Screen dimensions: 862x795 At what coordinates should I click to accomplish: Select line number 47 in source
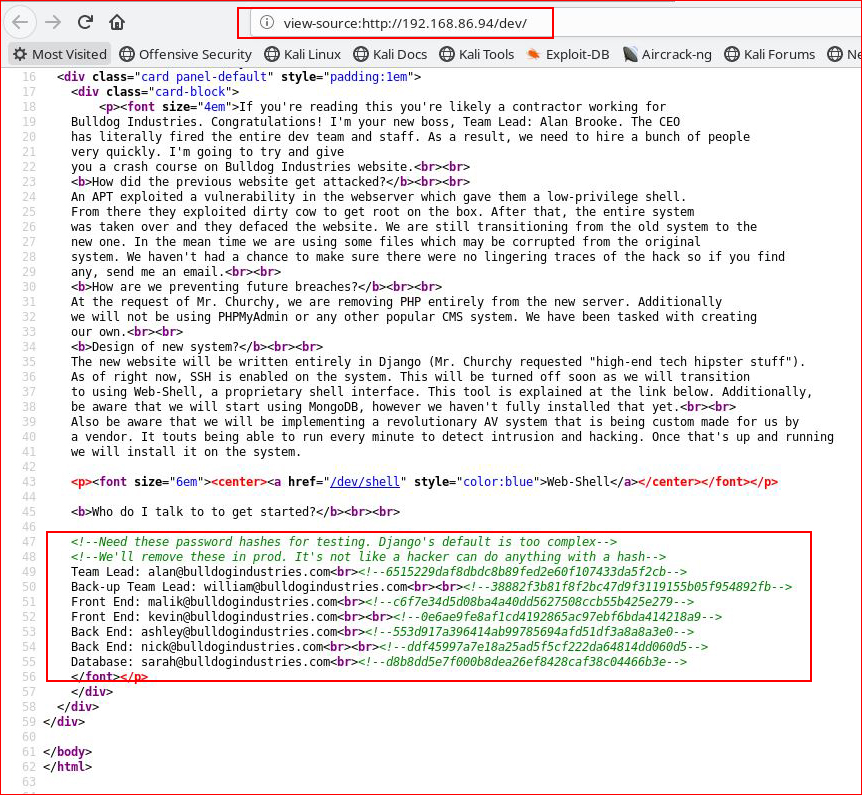click(29, 542)
